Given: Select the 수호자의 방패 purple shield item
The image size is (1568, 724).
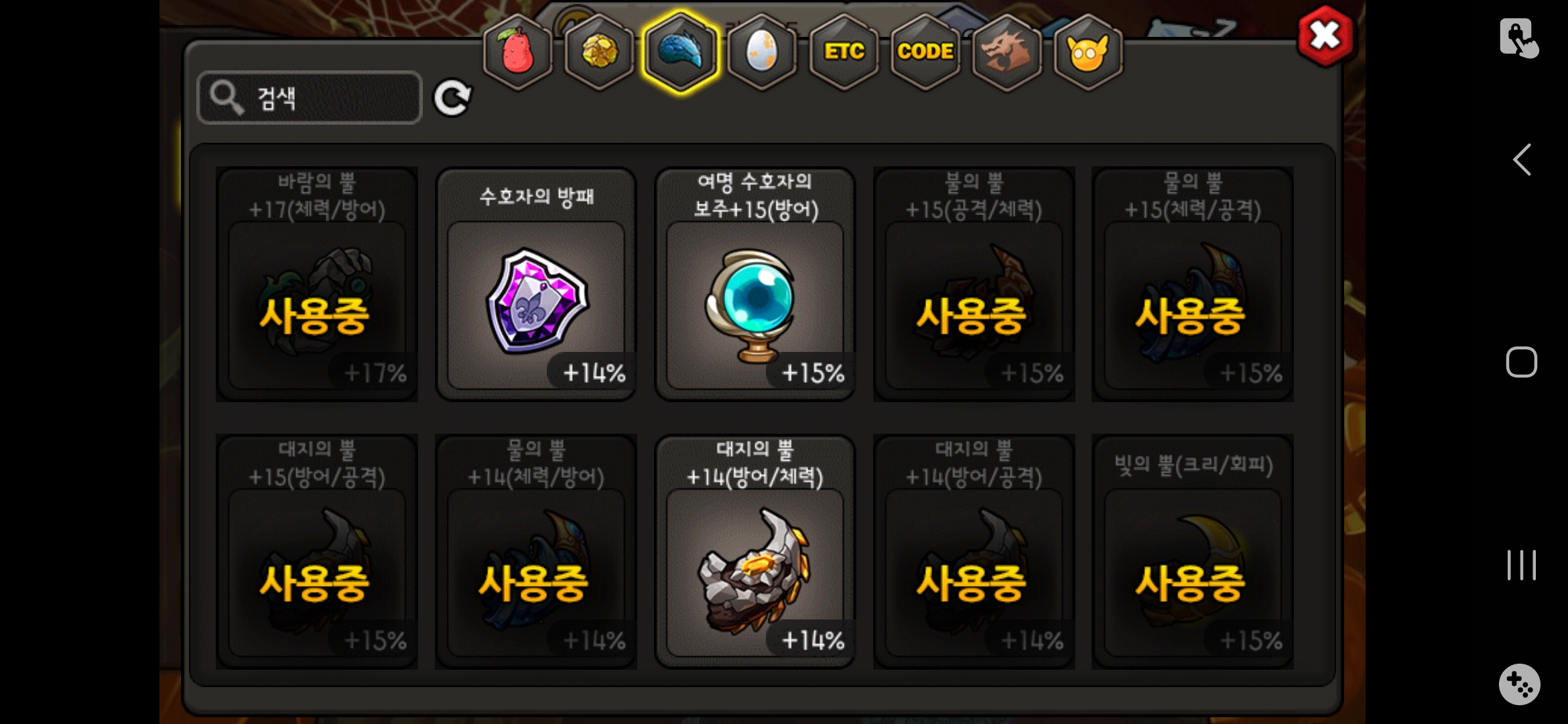Looking at the screenshot, I should 536,284.
